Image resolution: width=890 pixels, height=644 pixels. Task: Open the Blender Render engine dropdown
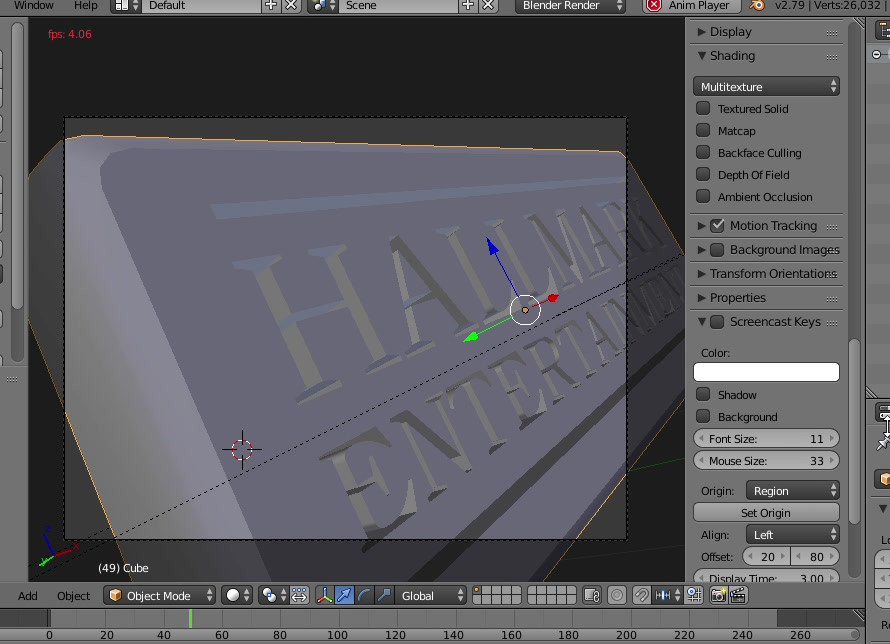[570, 6]
